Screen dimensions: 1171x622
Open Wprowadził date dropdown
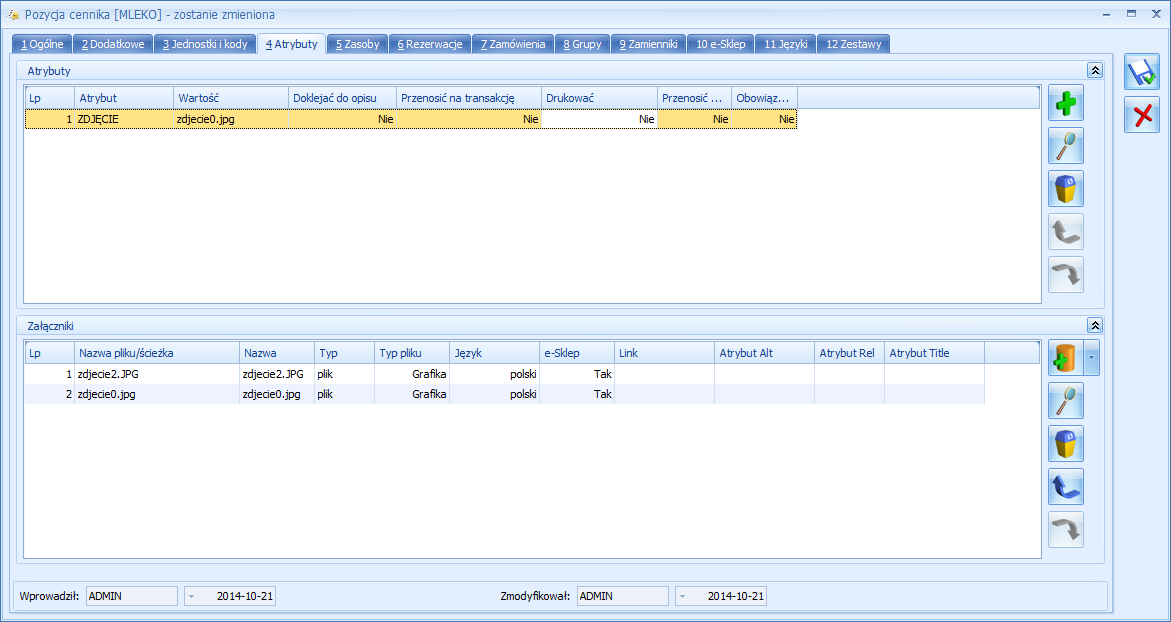click(x=191, y=596)
